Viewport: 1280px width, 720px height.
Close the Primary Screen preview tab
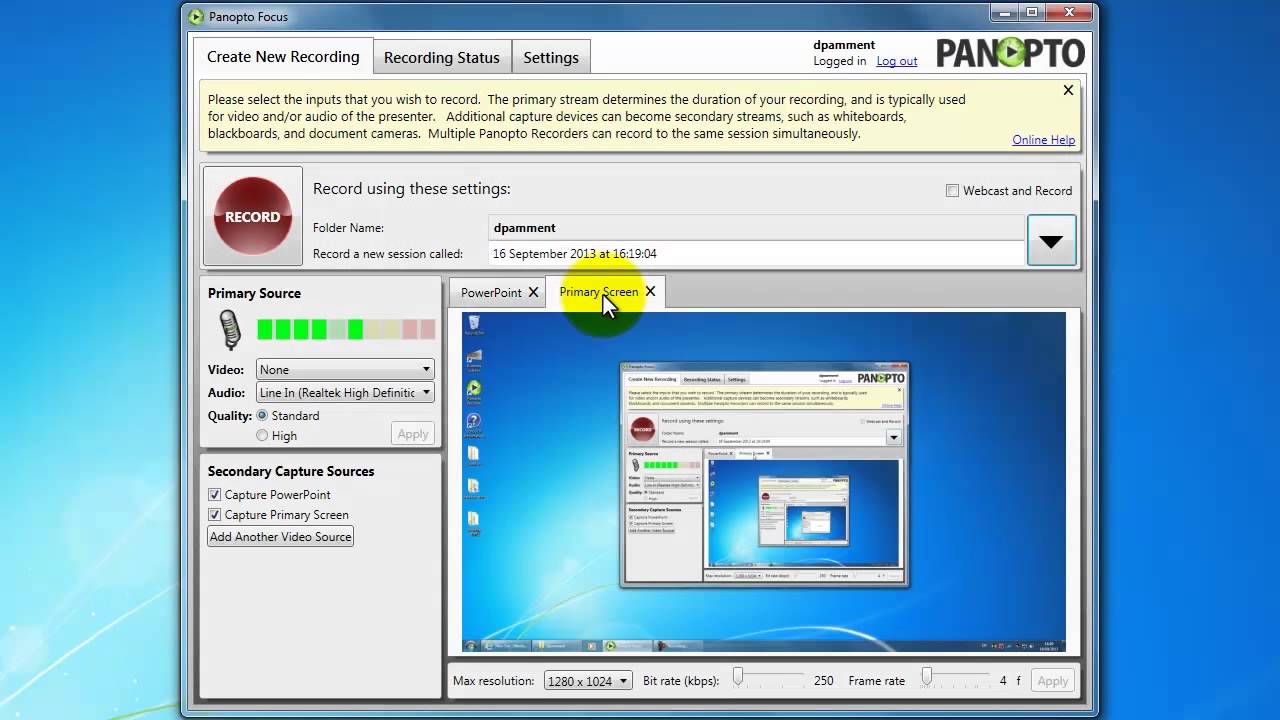tap(650, 291)
